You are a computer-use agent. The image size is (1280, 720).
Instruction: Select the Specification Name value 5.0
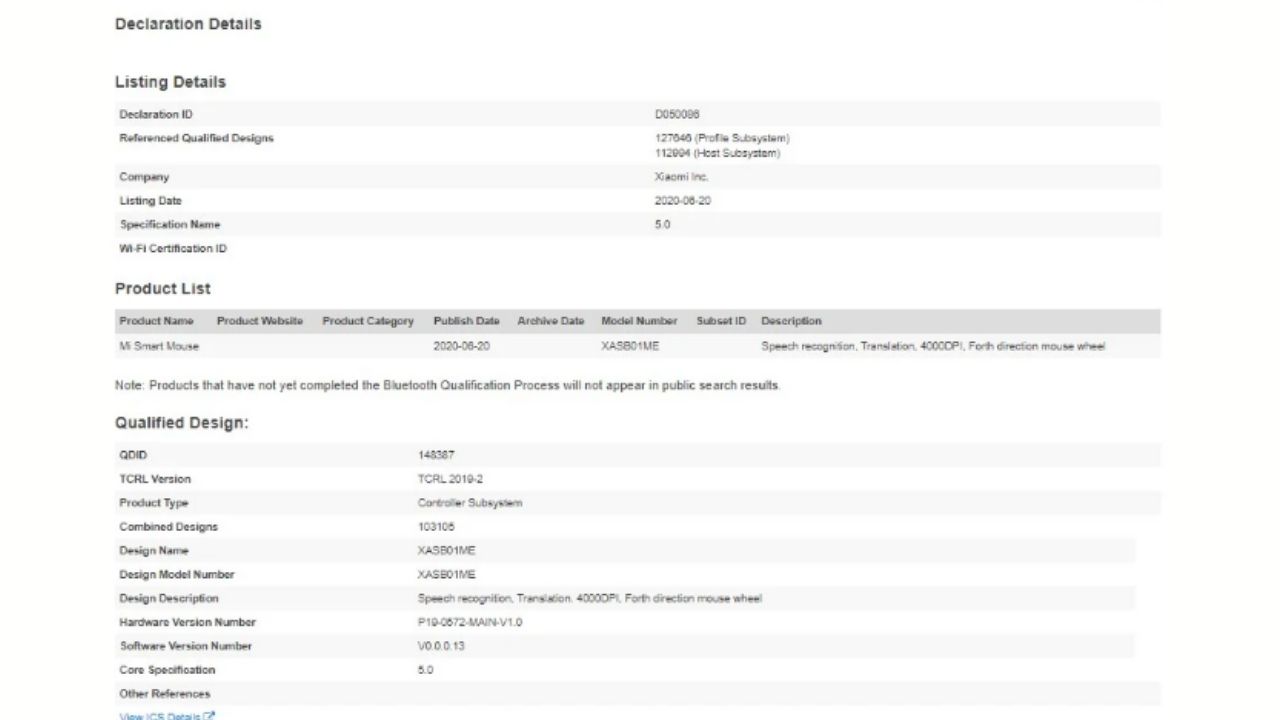click(x=662, y=225)
